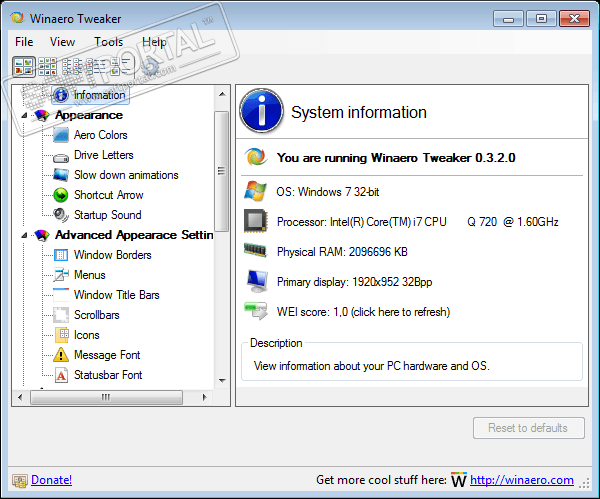This screenshot has width=600, height=499.
Task: Select Menus in the tree
Action: [90, 275]
